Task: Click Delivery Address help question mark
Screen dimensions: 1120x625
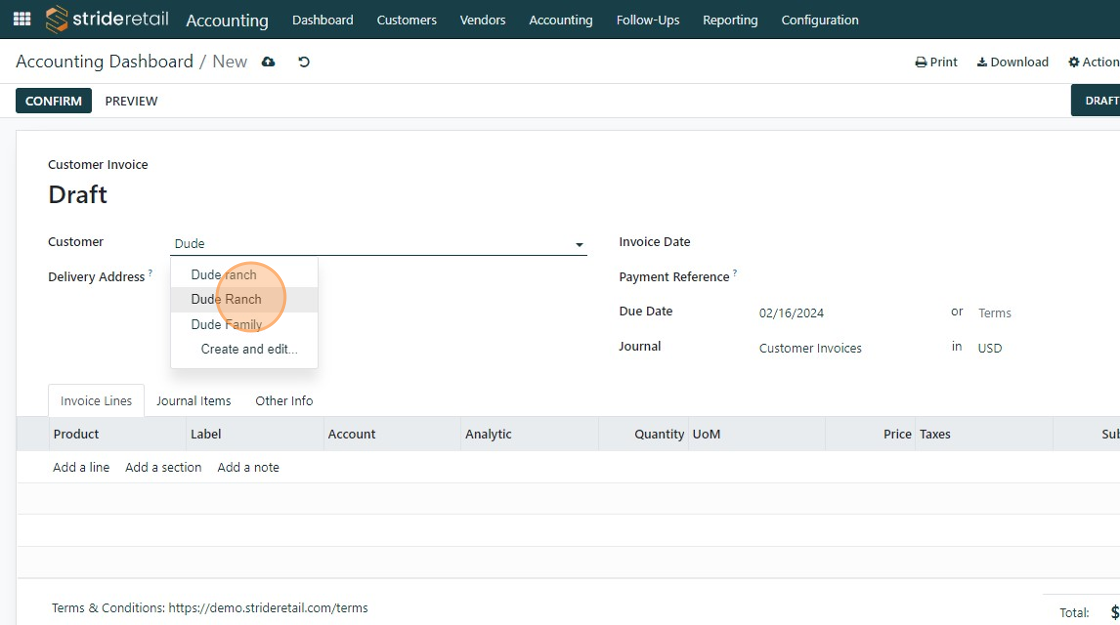Action: click(x=151, y=273)
